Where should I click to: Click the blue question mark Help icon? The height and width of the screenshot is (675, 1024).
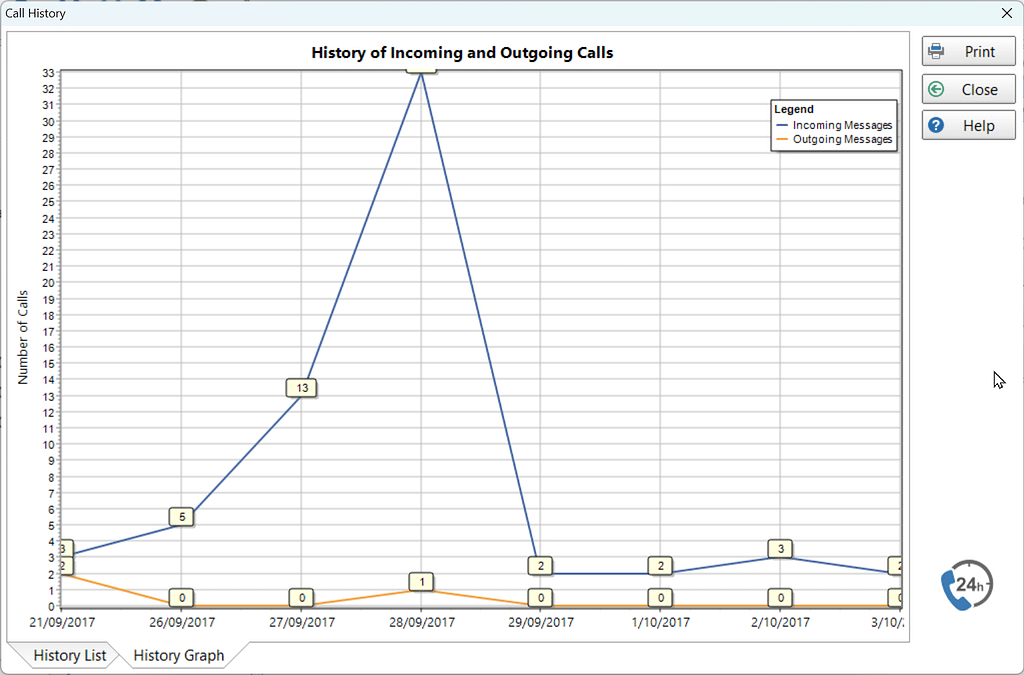pyautogui.click(x=936, y=125)
